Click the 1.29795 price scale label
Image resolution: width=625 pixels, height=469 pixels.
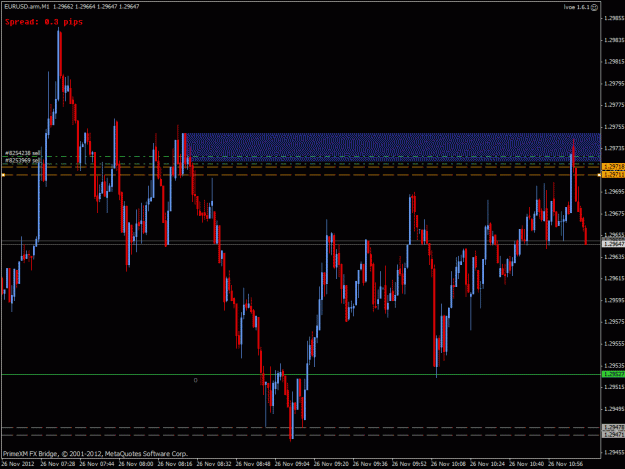click(x=614, y=84)
